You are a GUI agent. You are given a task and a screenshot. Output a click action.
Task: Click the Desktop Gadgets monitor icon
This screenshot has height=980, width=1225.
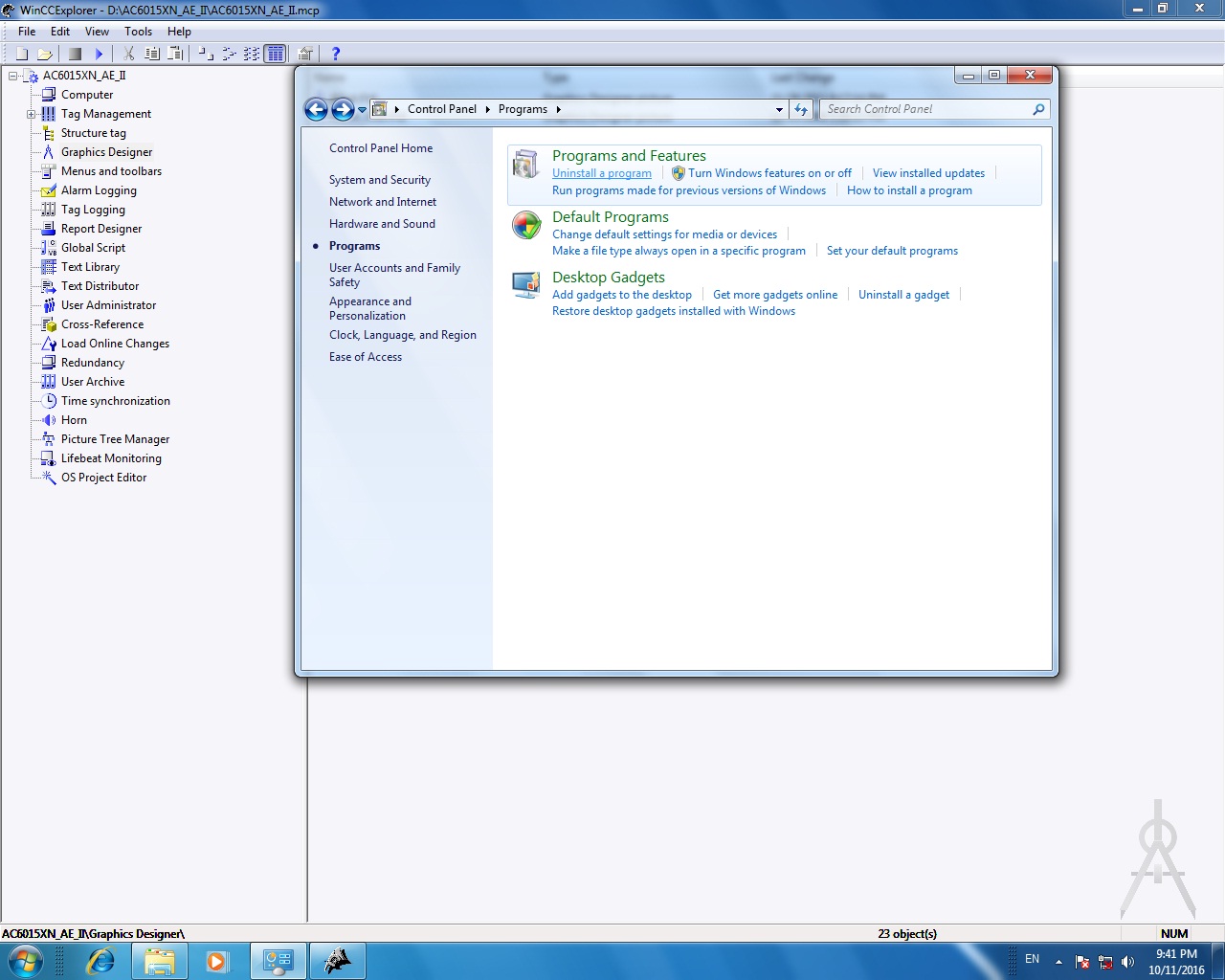[525, 285]
